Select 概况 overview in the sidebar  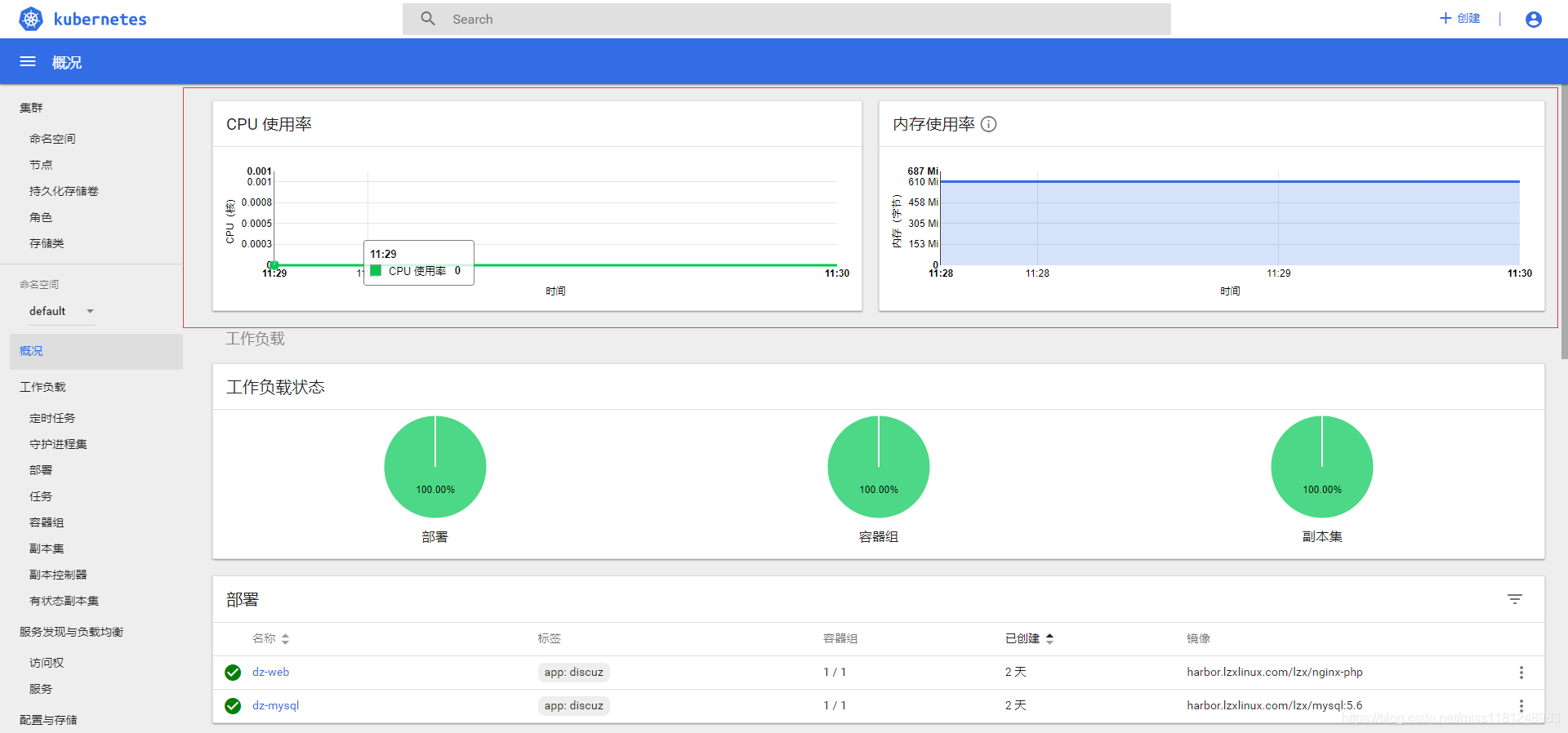96,351
